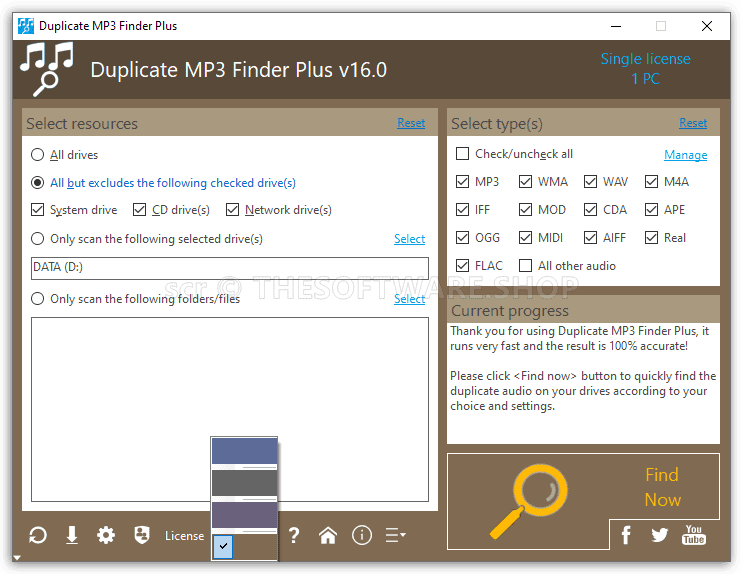Click Reset link in Select type(s) panel

tap(693, 123)
